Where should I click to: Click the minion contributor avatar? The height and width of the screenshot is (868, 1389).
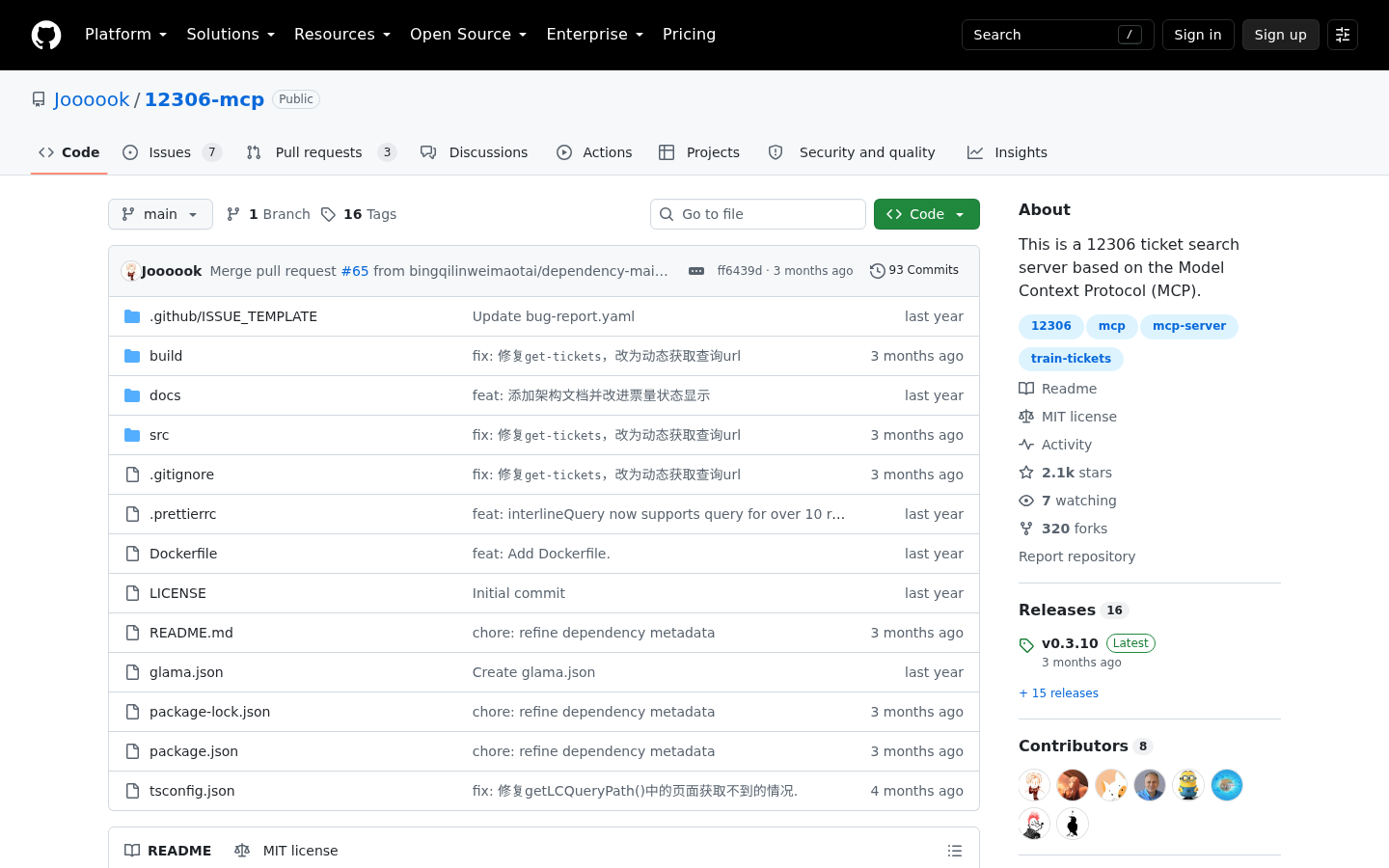(x=1188, y=785)
